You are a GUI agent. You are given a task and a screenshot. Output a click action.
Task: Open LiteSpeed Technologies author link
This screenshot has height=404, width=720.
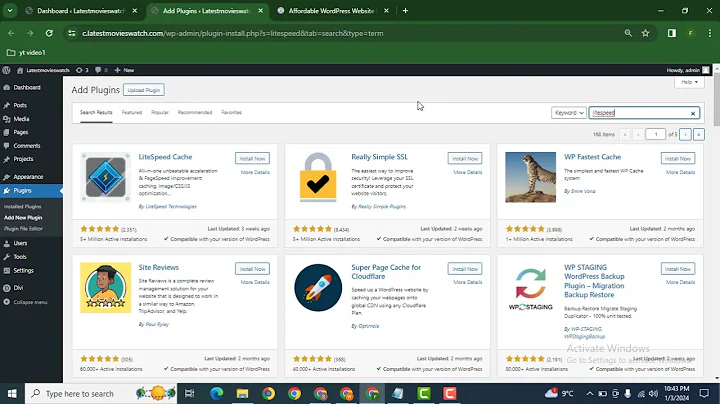pos(171,207)
